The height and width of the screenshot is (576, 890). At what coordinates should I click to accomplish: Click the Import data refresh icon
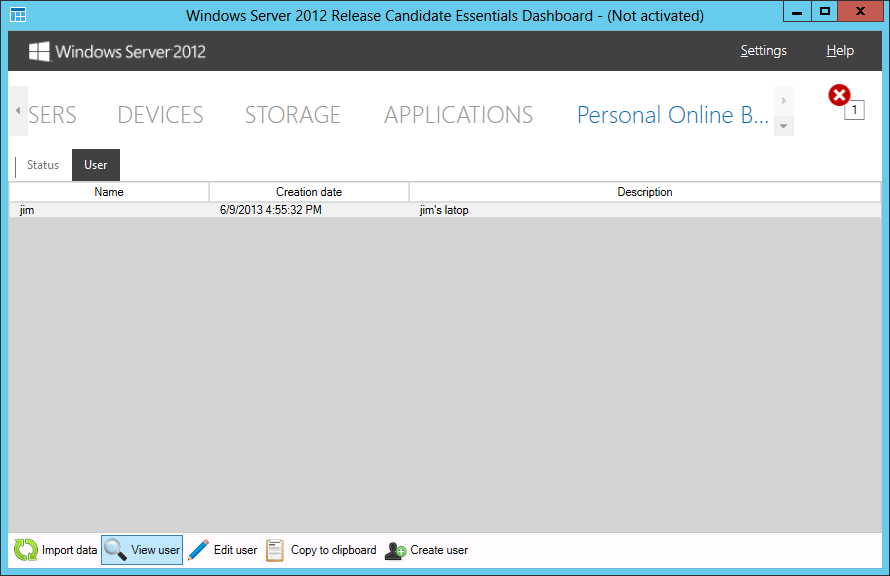click(26, 550)
